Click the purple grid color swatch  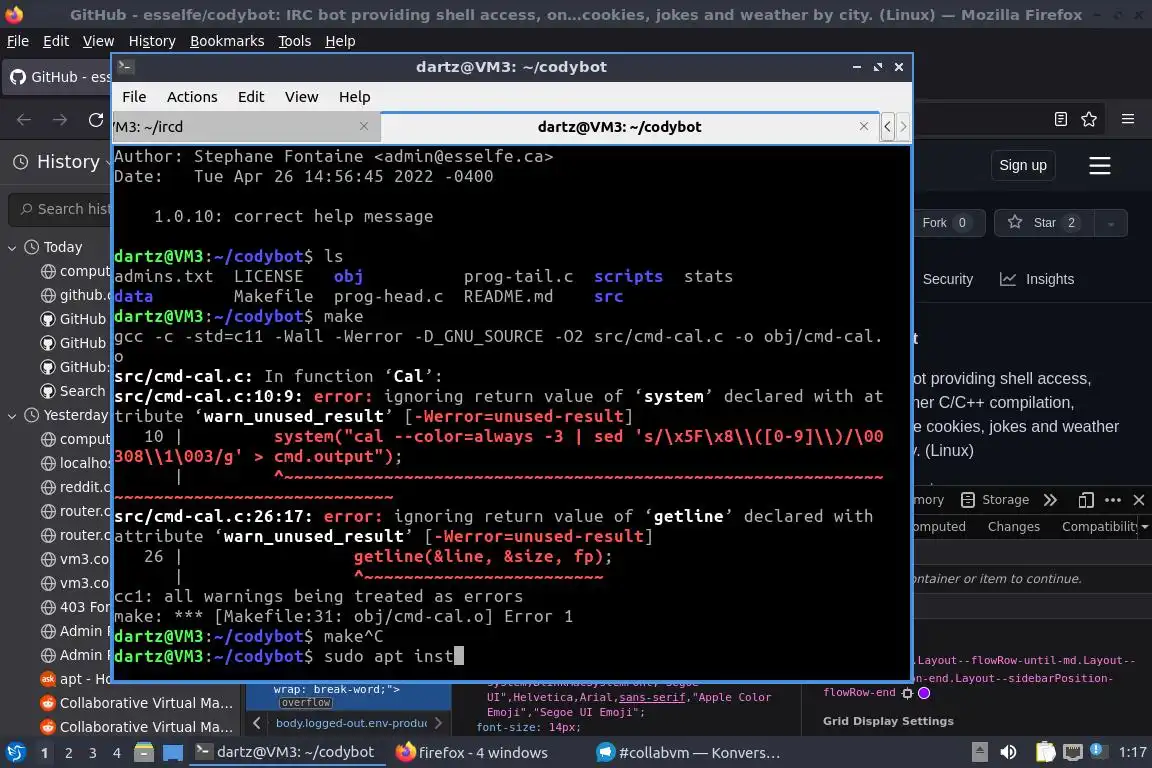click(924, 693)
